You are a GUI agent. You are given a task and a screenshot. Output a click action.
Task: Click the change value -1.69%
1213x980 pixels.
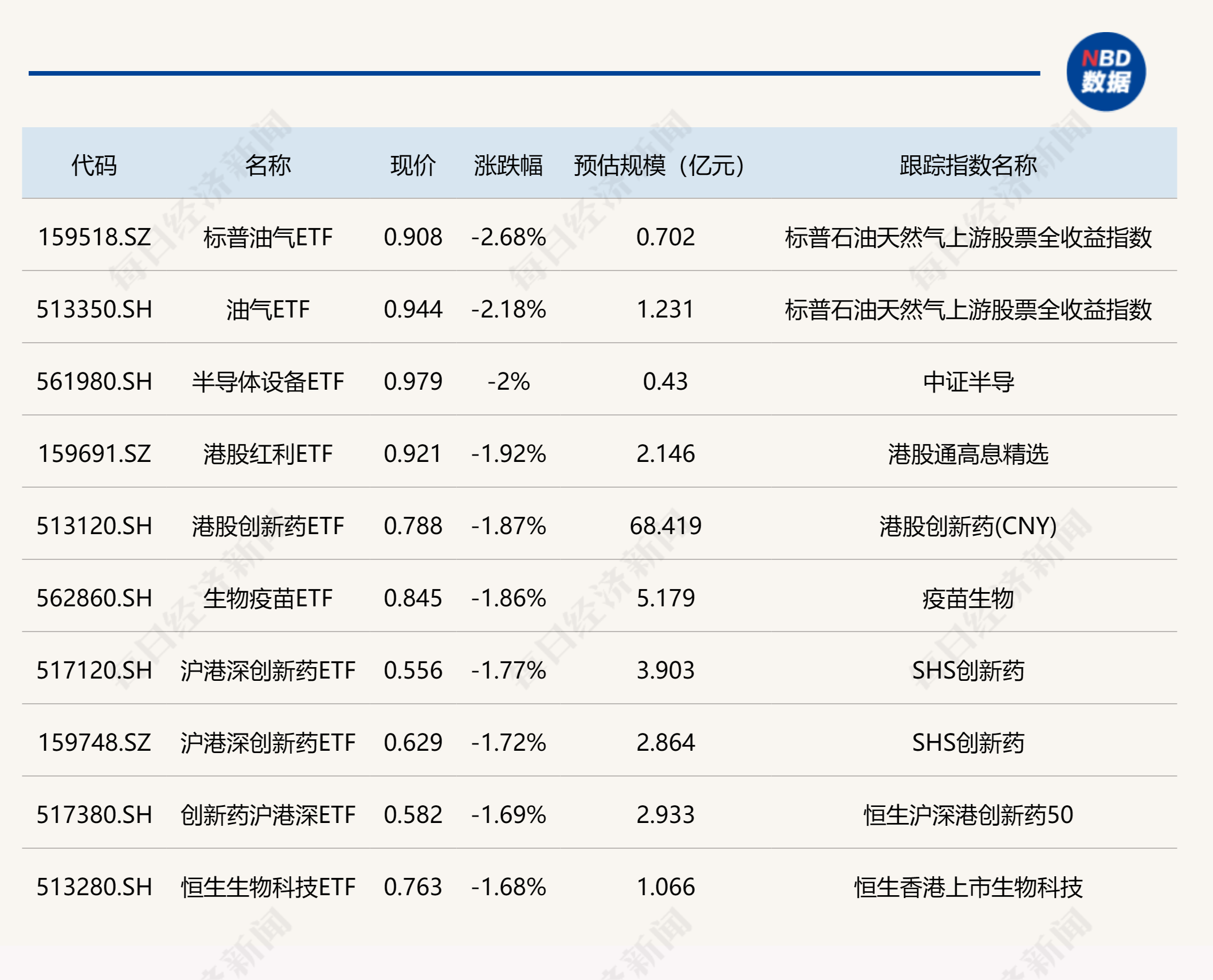tap(508, 815)
